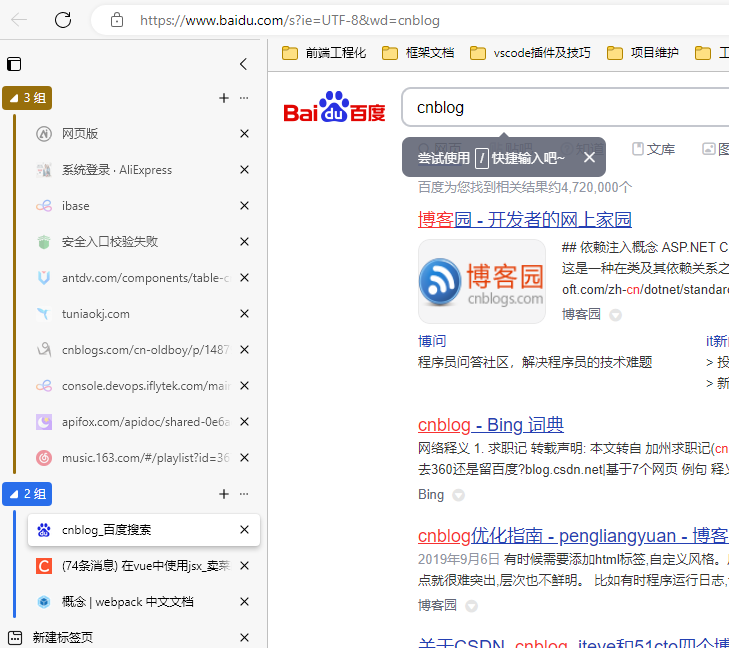Close the cnblogs.com/cn-oldboy tab
The width and height of the screenshot is (729, 648).
244,350
